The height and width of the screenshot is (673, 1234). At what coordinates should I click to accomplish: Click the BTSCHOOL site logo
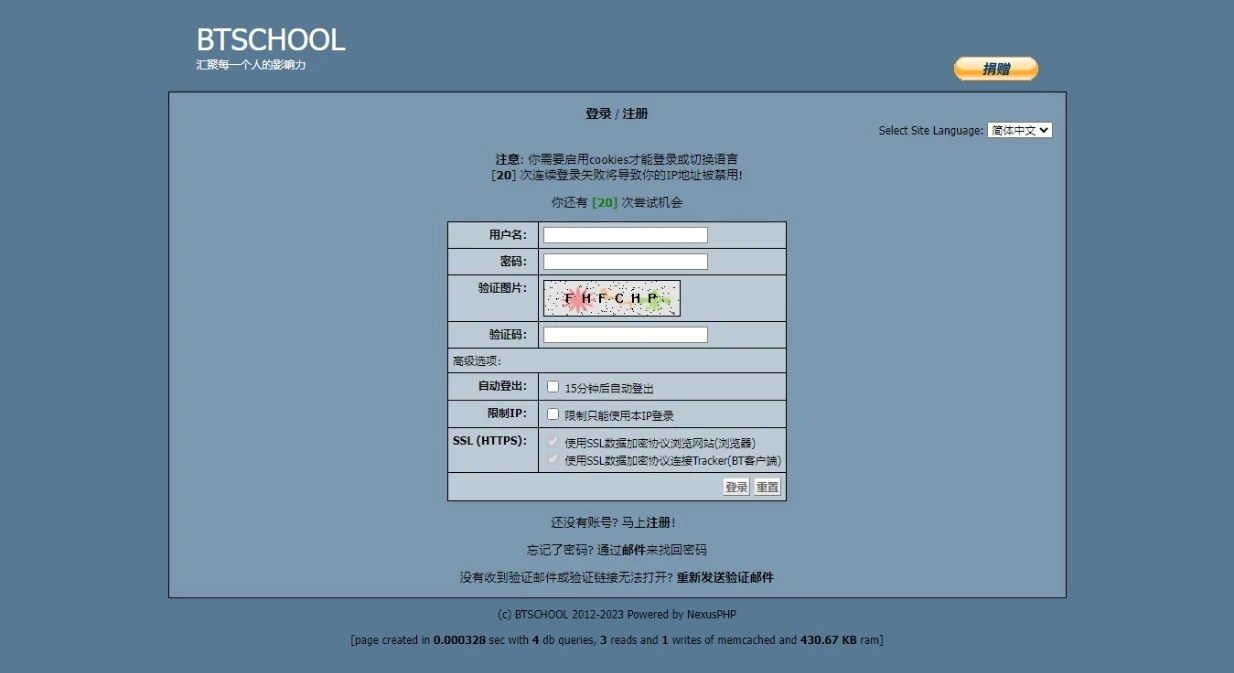270,40
